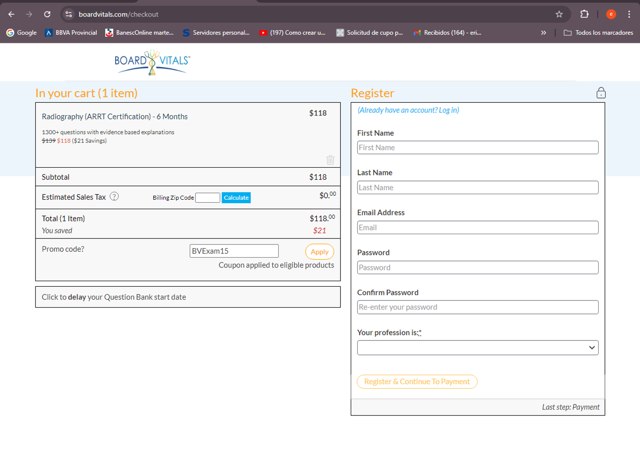Click the sales tax help question icon
This screenshot has width=640, height=468.
114,197
